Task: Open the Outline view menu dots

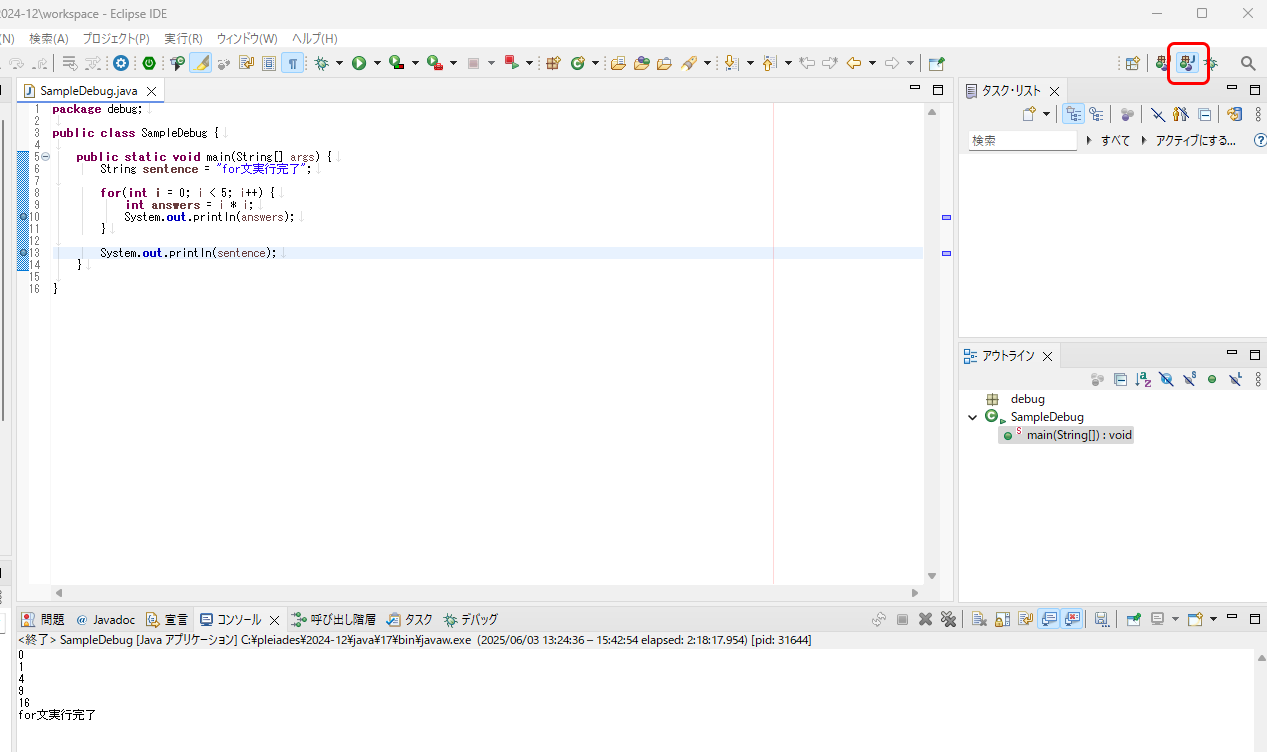Action: pyautogui.click(x=1258, y=380)
